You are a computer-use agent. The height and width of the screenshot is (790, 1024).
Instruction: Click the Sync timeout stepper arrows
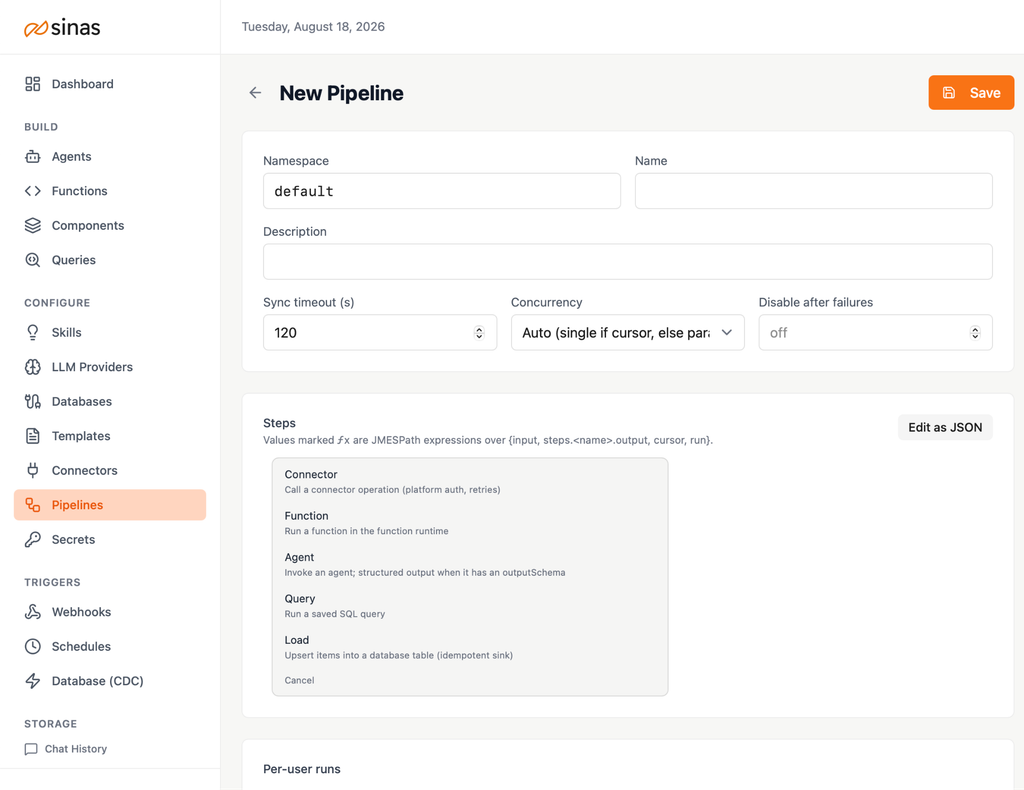(x=479, y=333)
